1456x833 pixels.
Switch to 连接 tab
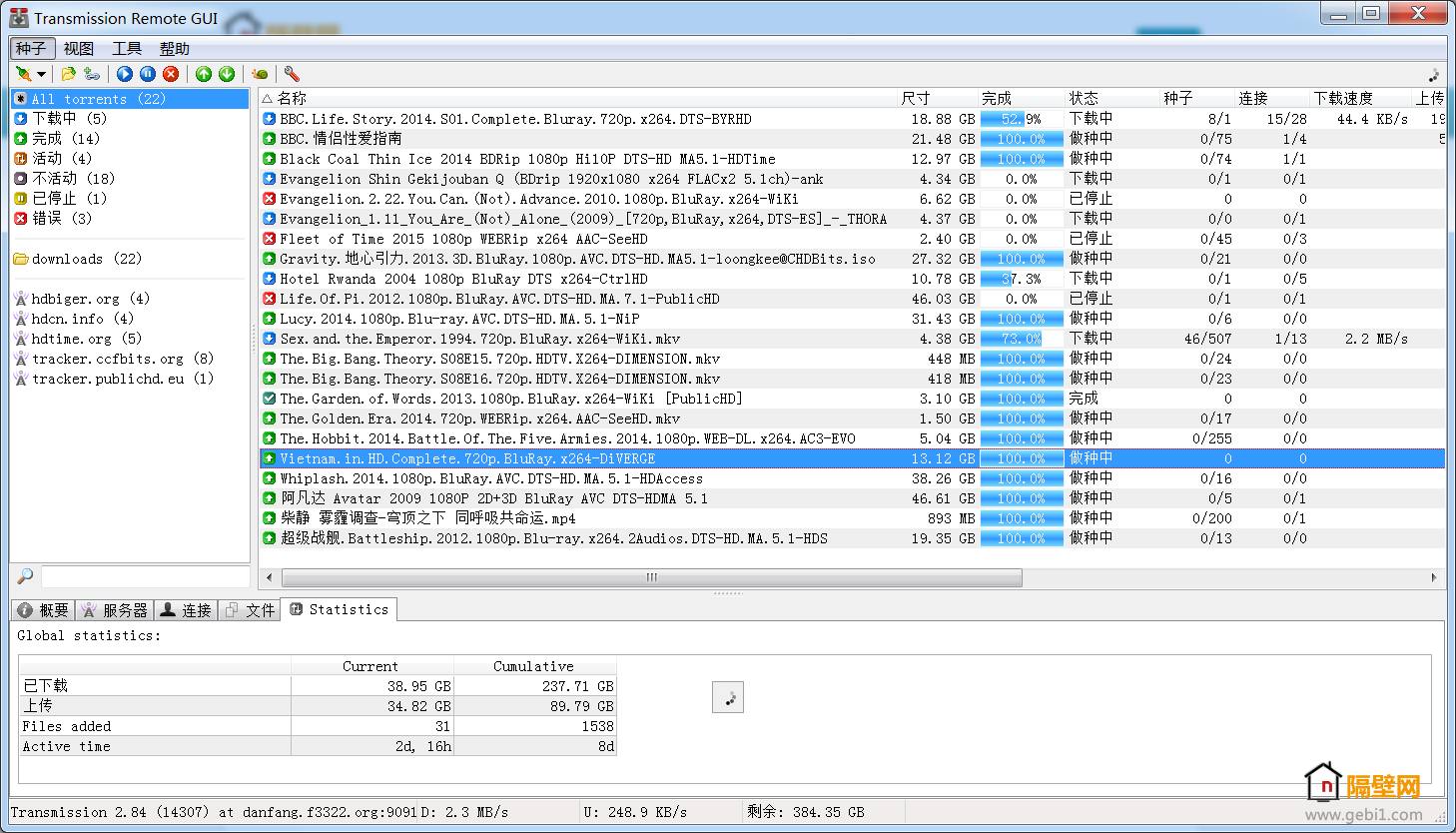coord(186,610)
